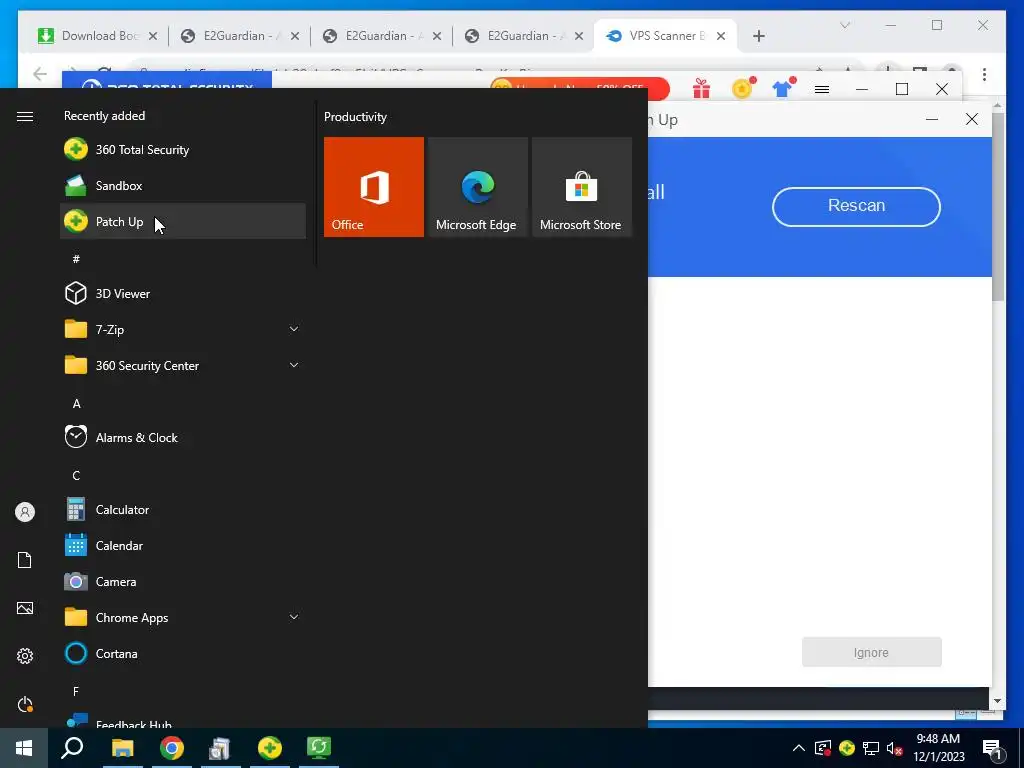This screenshot has height=768, width=1024.
Task: Click the Power icon in Start sidebar
Action: pyautogui.click(x=25, y=704)
